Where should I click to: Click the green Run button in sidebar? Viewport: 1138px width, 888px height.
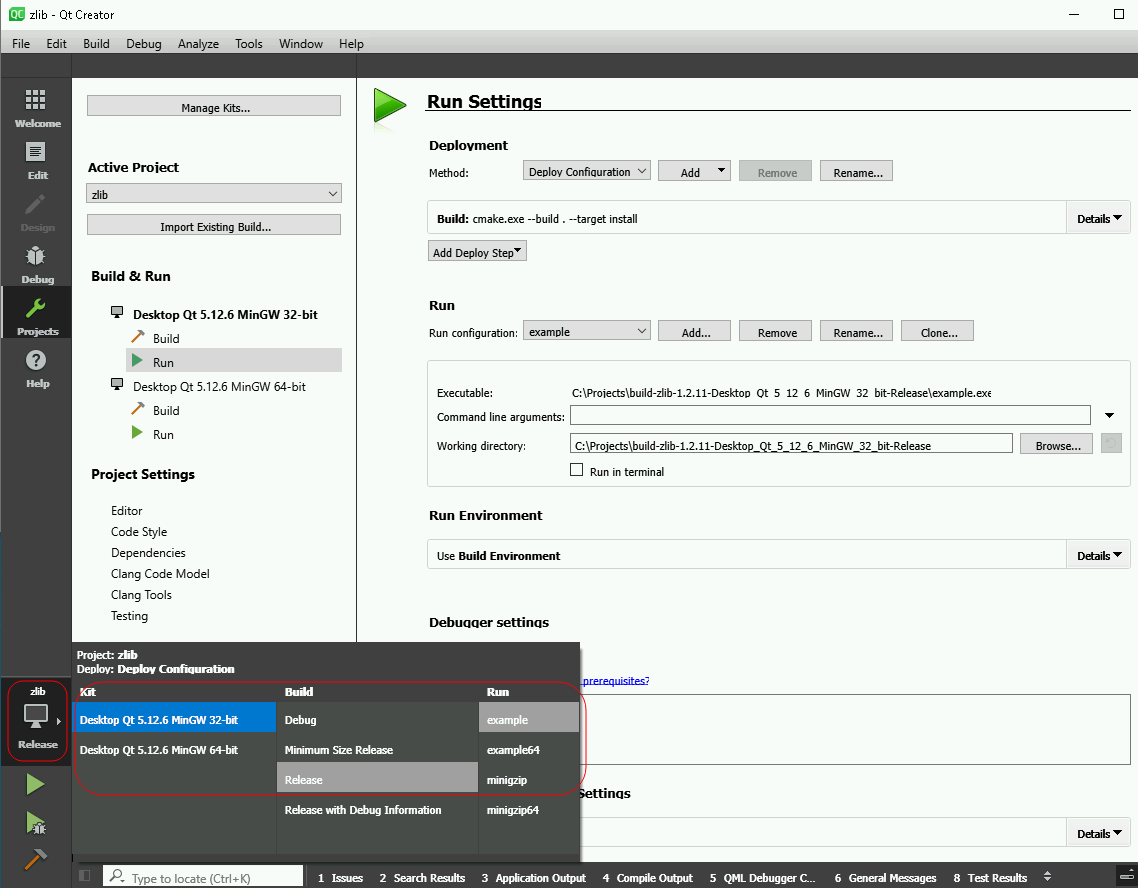pyautogui.click(x=35, y=784)
